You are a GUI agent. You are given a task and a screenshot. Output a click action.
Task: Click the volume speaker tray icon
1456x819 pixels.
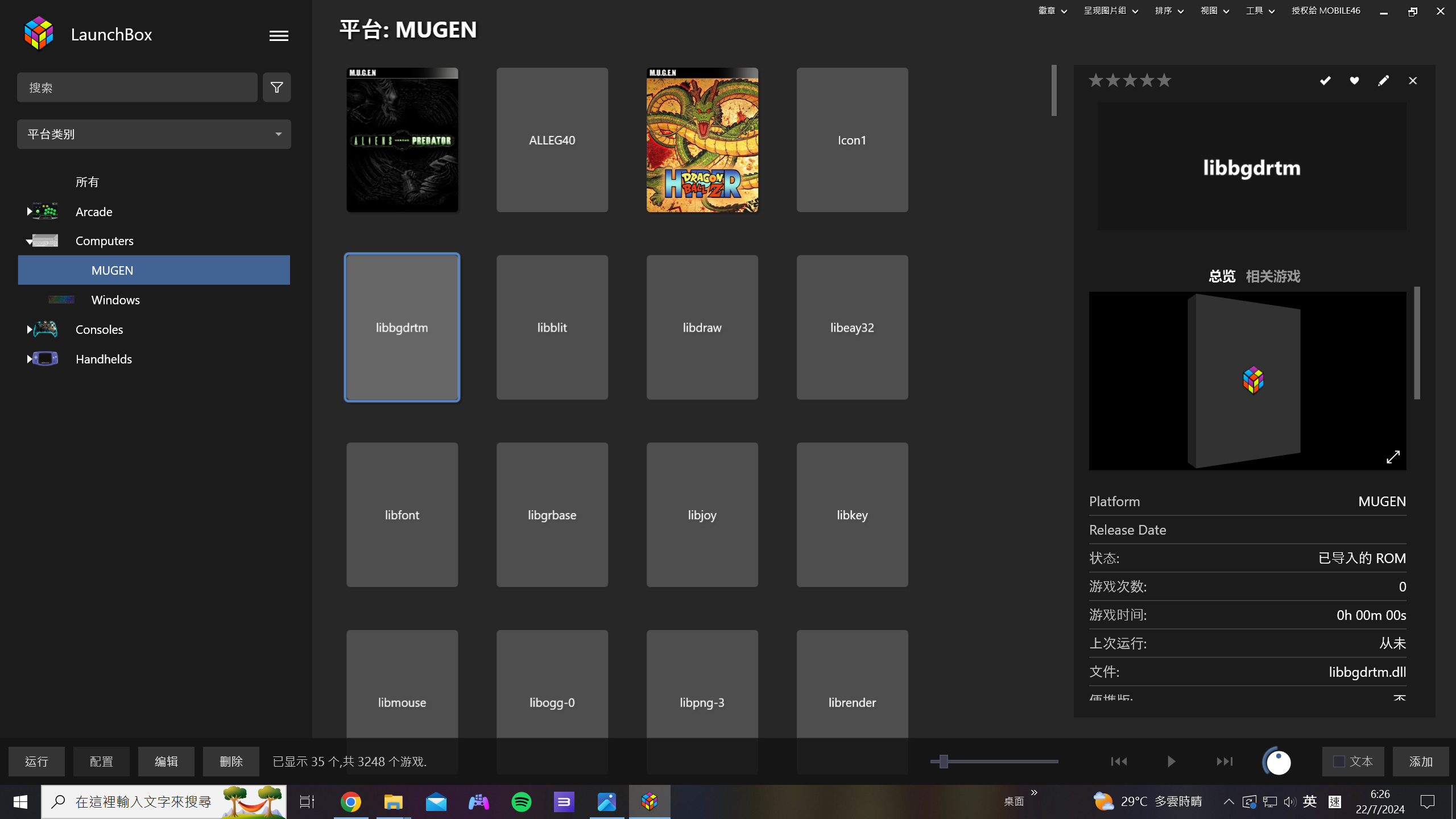tap(1290, 802)
